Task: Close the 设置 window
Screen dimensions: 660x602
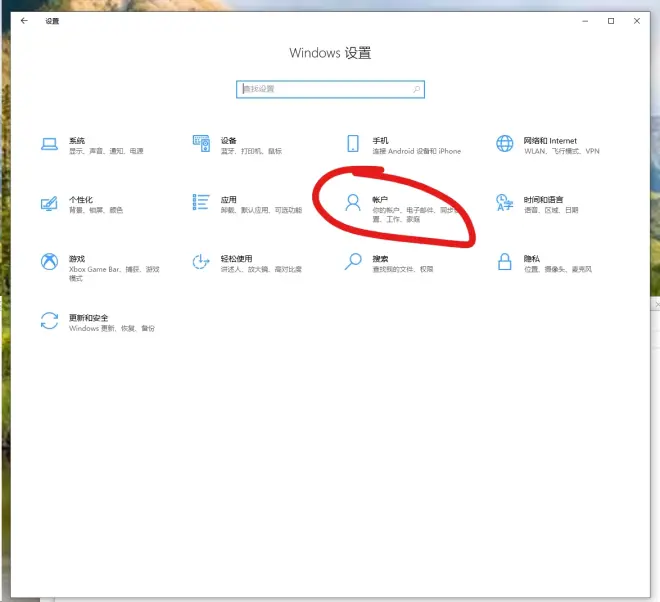Action: (x=637, y=21)
